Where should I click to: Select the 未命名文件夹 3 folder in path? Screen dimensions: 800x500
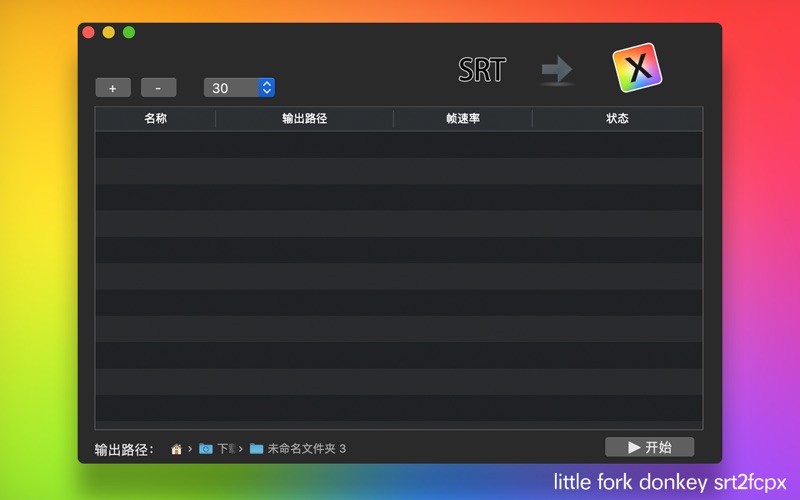[298, 449]
